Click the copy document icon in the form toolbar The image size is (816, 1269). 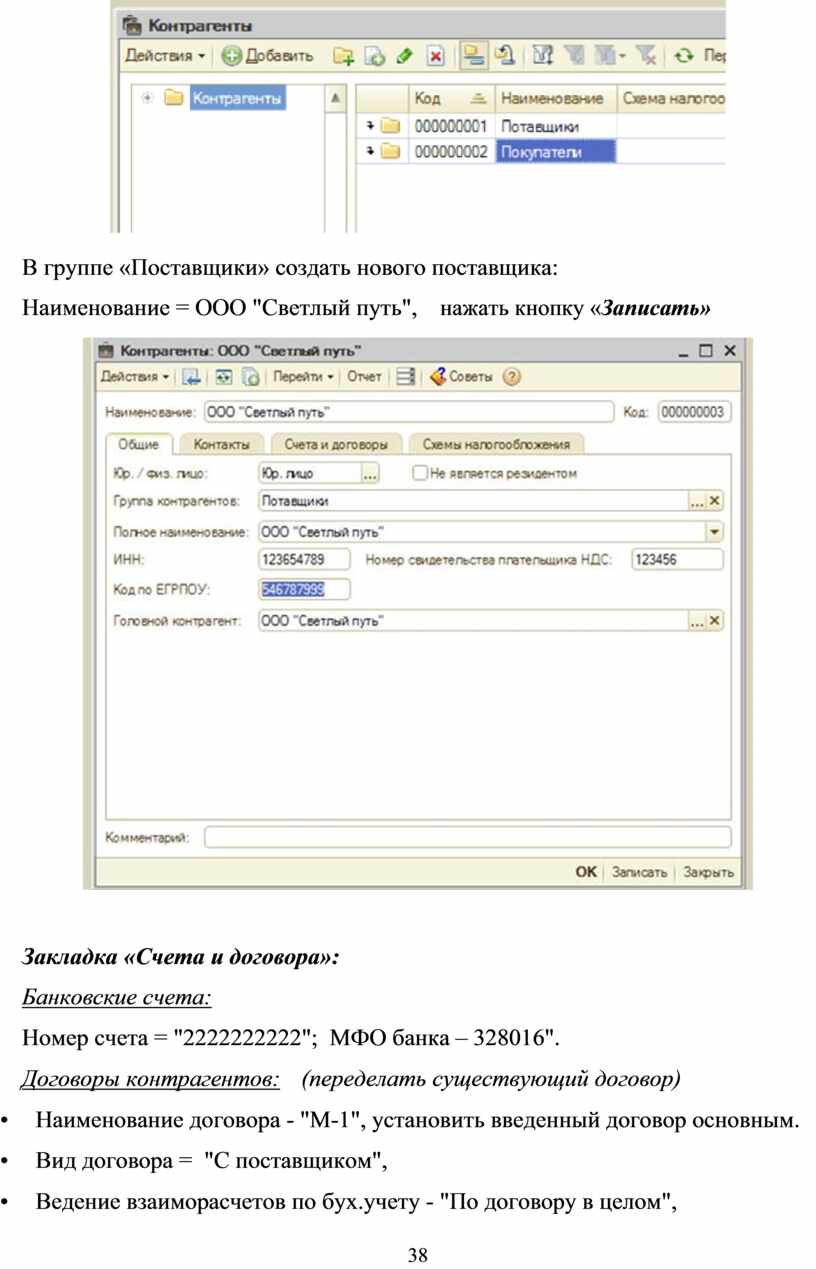coord(251,377)
